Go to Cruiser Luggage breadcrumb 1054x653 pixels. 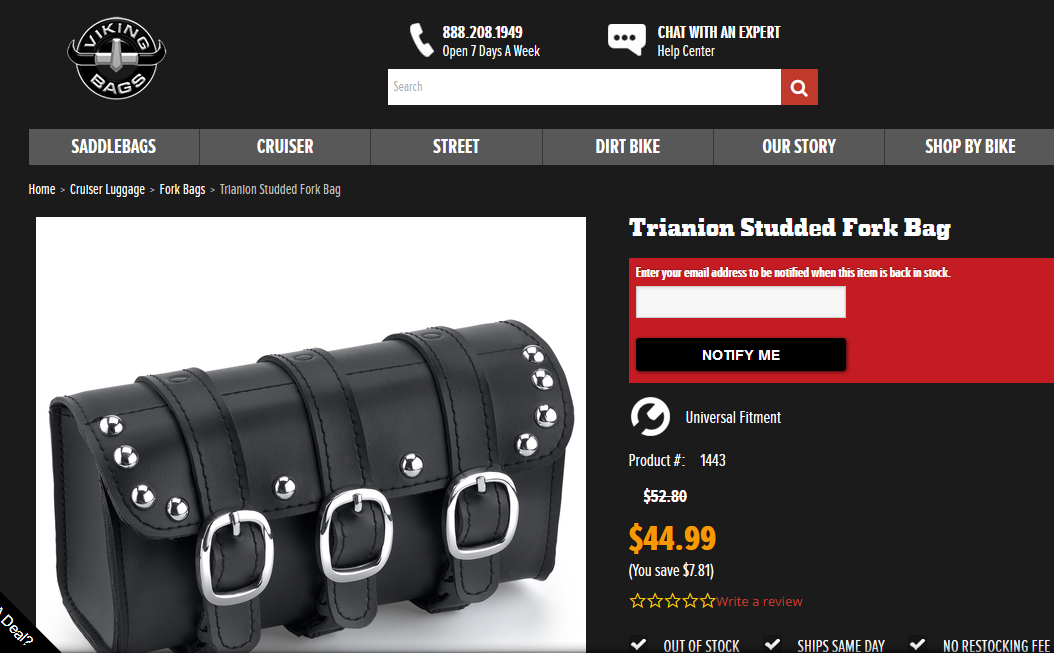pos(108,190)
